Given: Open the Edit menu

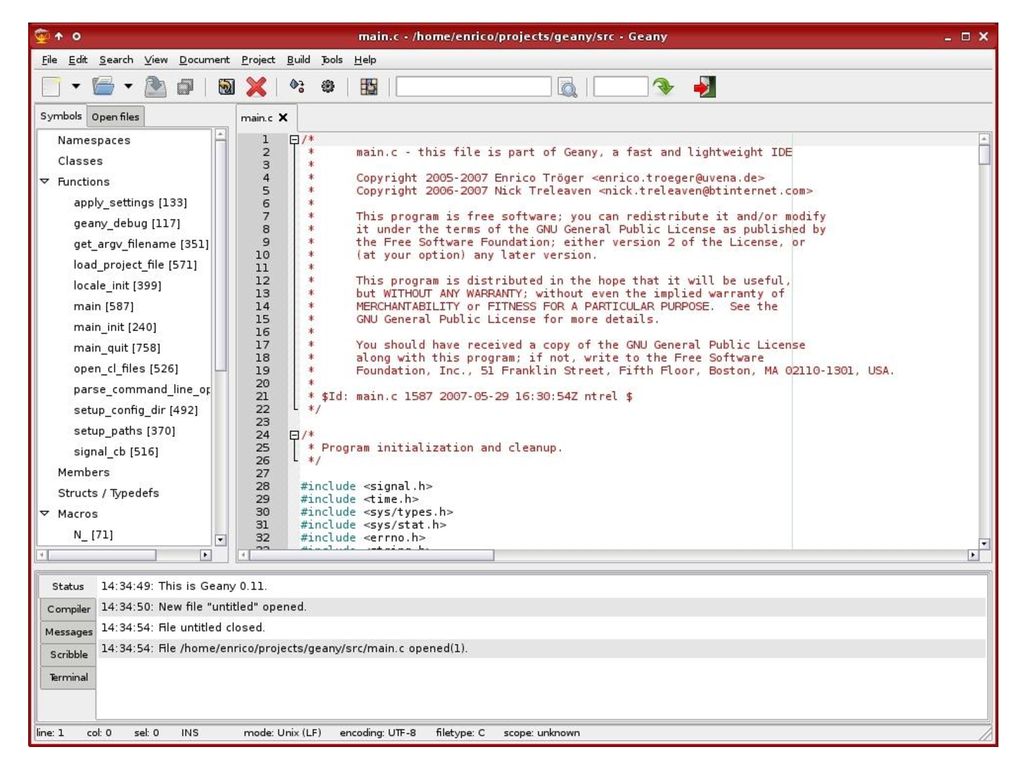Looking at the screenshot, I should tap(78, 59).
